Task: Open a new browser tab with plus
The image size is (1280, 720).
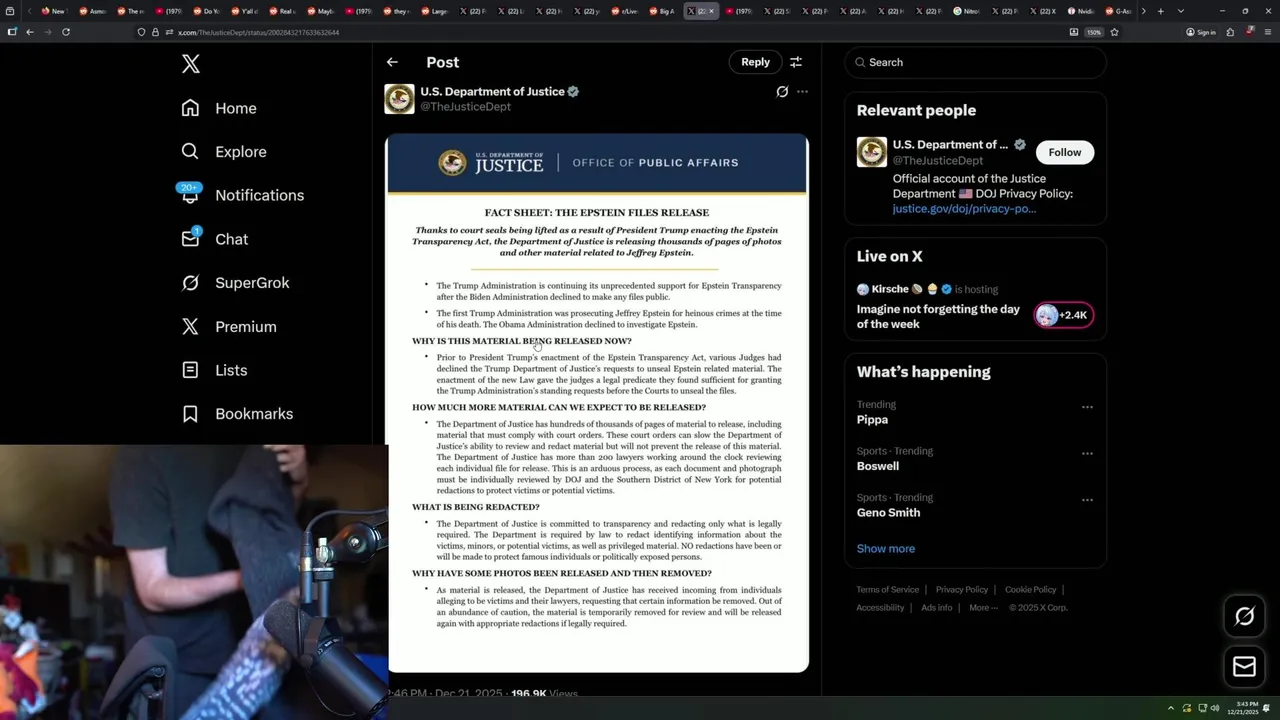Action: point(1160,11)
